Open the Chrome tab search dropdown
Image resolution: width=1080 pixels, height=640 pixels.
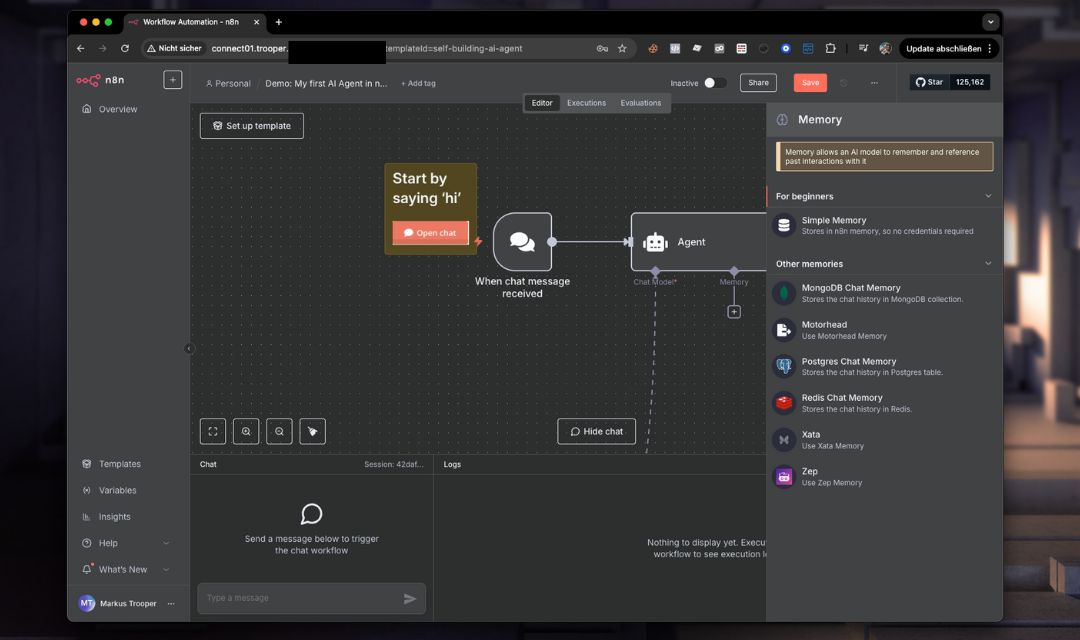coord(990,22)
